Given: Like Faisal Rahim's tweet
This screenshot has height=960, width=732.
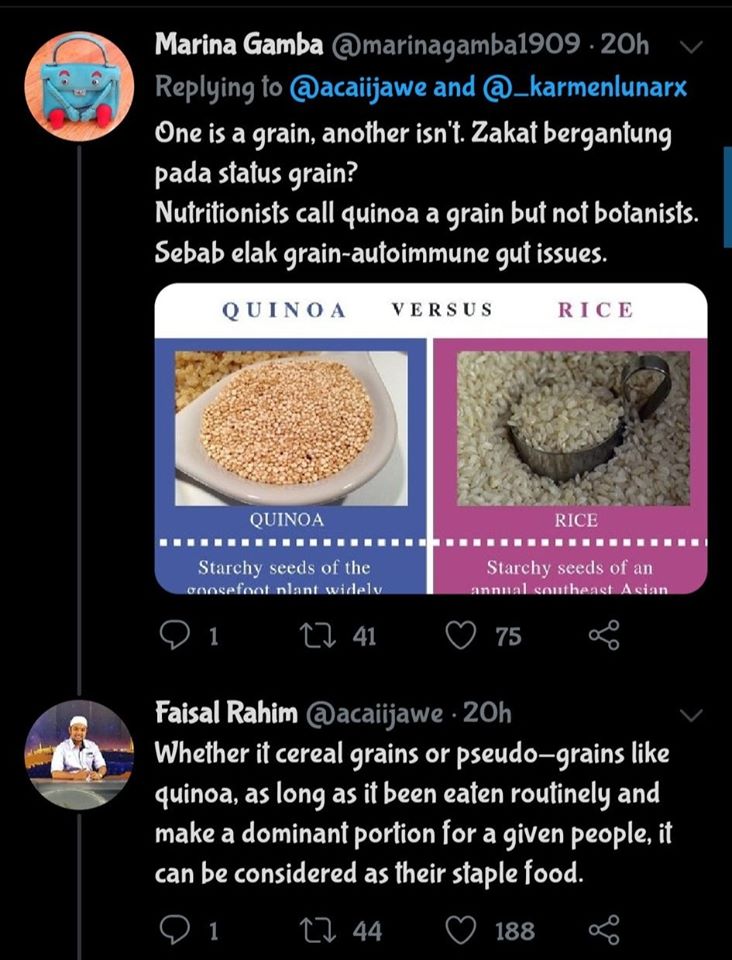Looking at the screenshot, I should coord(460,930).
